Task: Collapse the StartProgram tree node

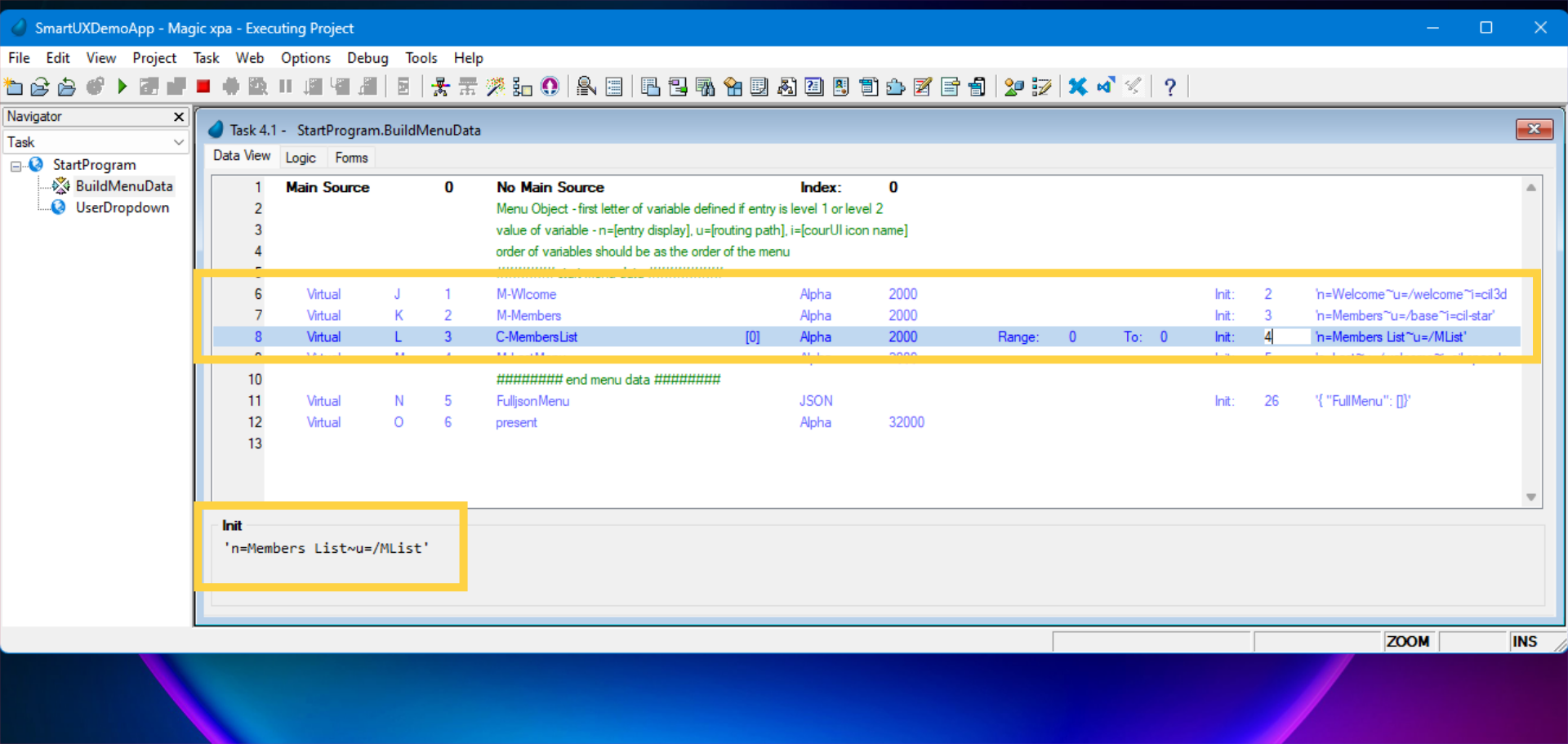Action: click(16, 165)
